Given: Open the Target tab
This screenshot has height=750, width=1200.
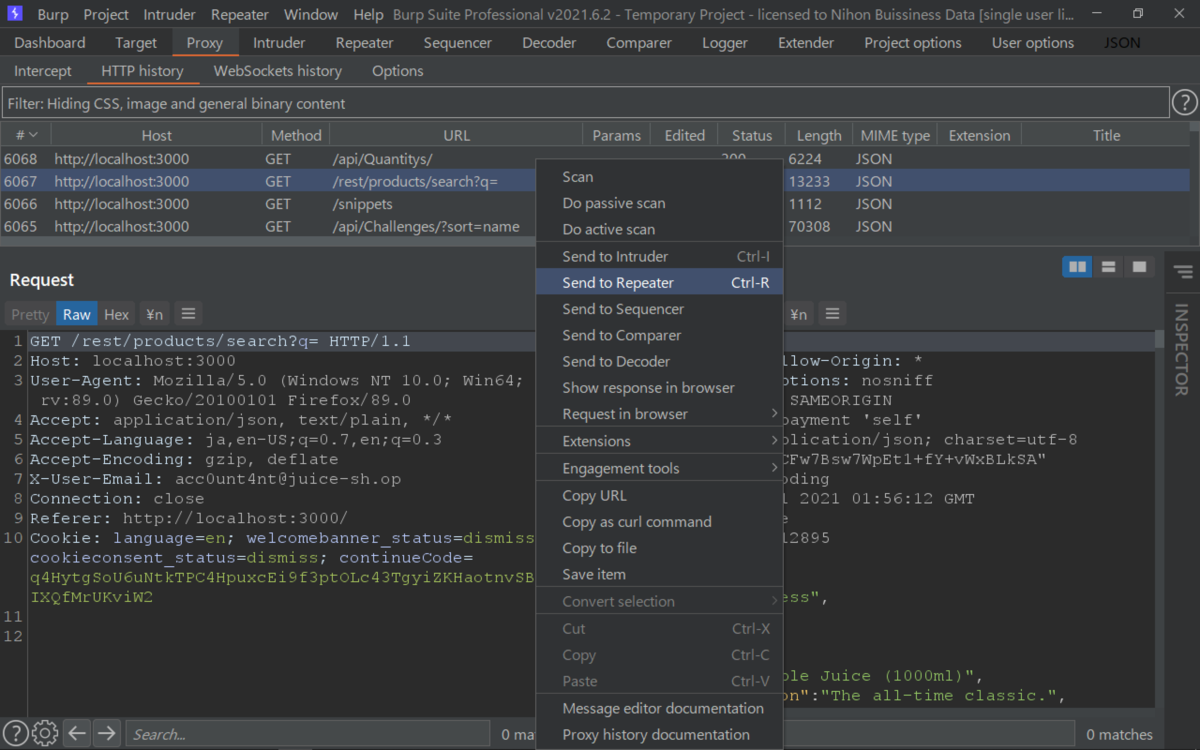Looking at the screenshot, I should (x=136, y=43).
